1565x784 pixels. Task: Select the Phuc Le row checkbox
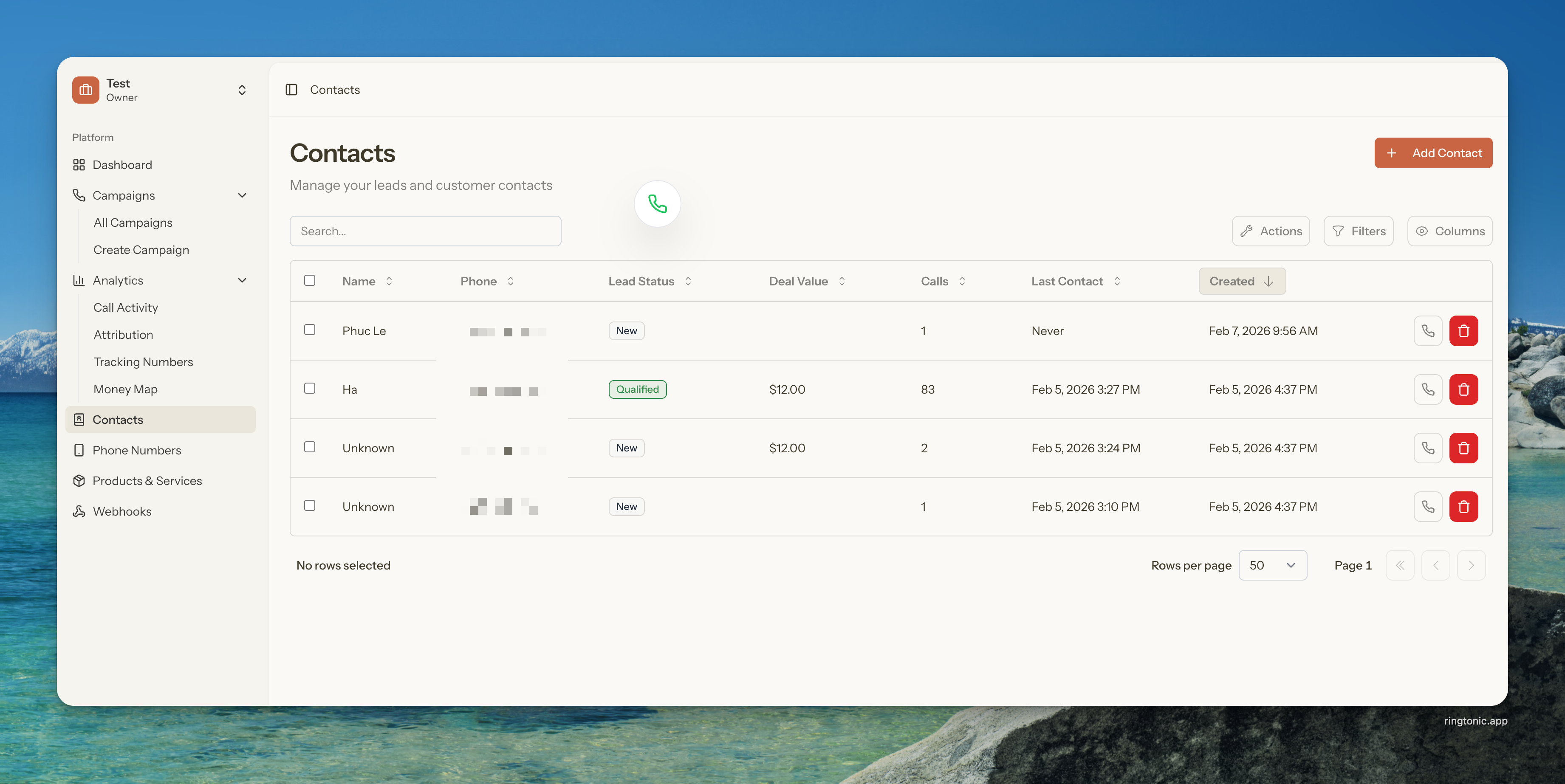[x=310, y=330]
